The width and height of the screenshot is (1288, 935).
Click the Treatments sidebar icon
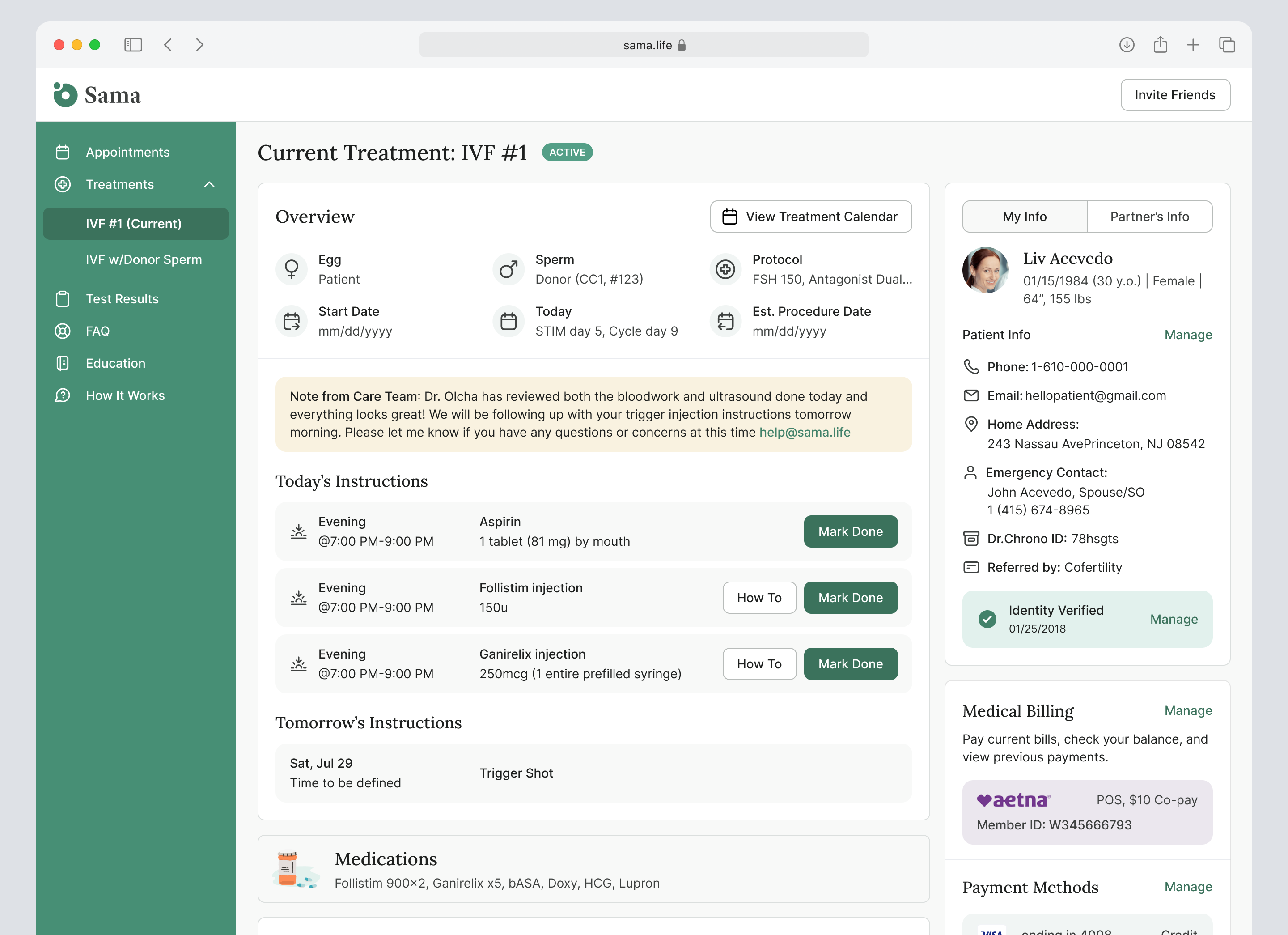pyautogui.click(x=63, y=184)
